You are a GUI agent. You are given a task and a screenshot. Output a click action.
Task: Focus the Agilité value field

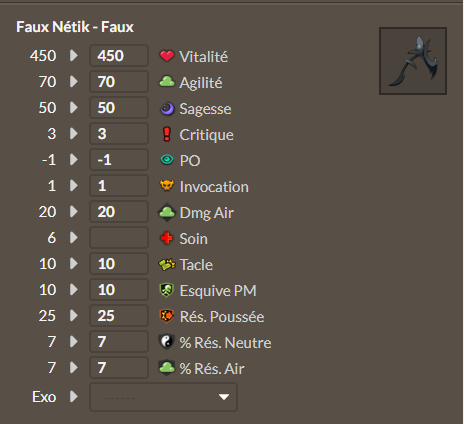(x=119, y=82)
